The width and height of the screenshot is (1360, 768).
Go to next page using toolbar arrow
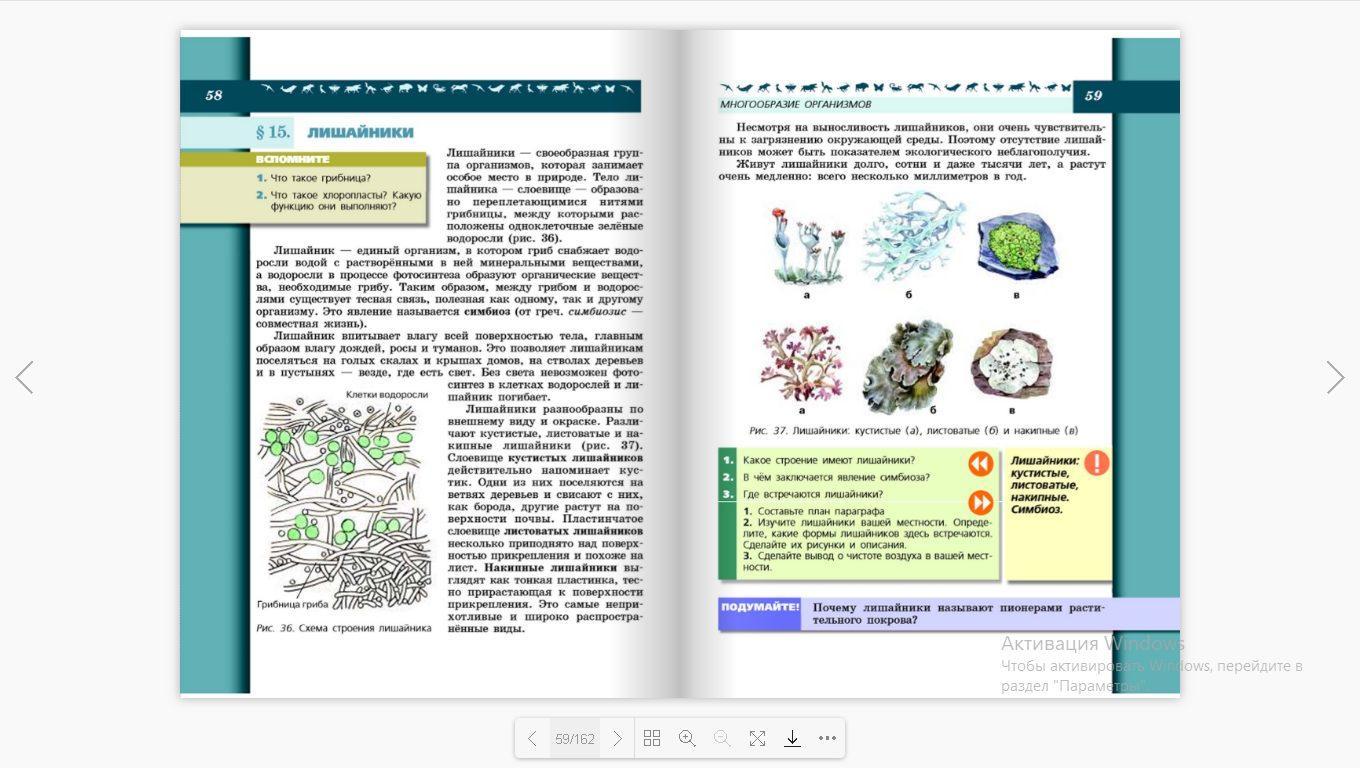[x=617, y=739]
